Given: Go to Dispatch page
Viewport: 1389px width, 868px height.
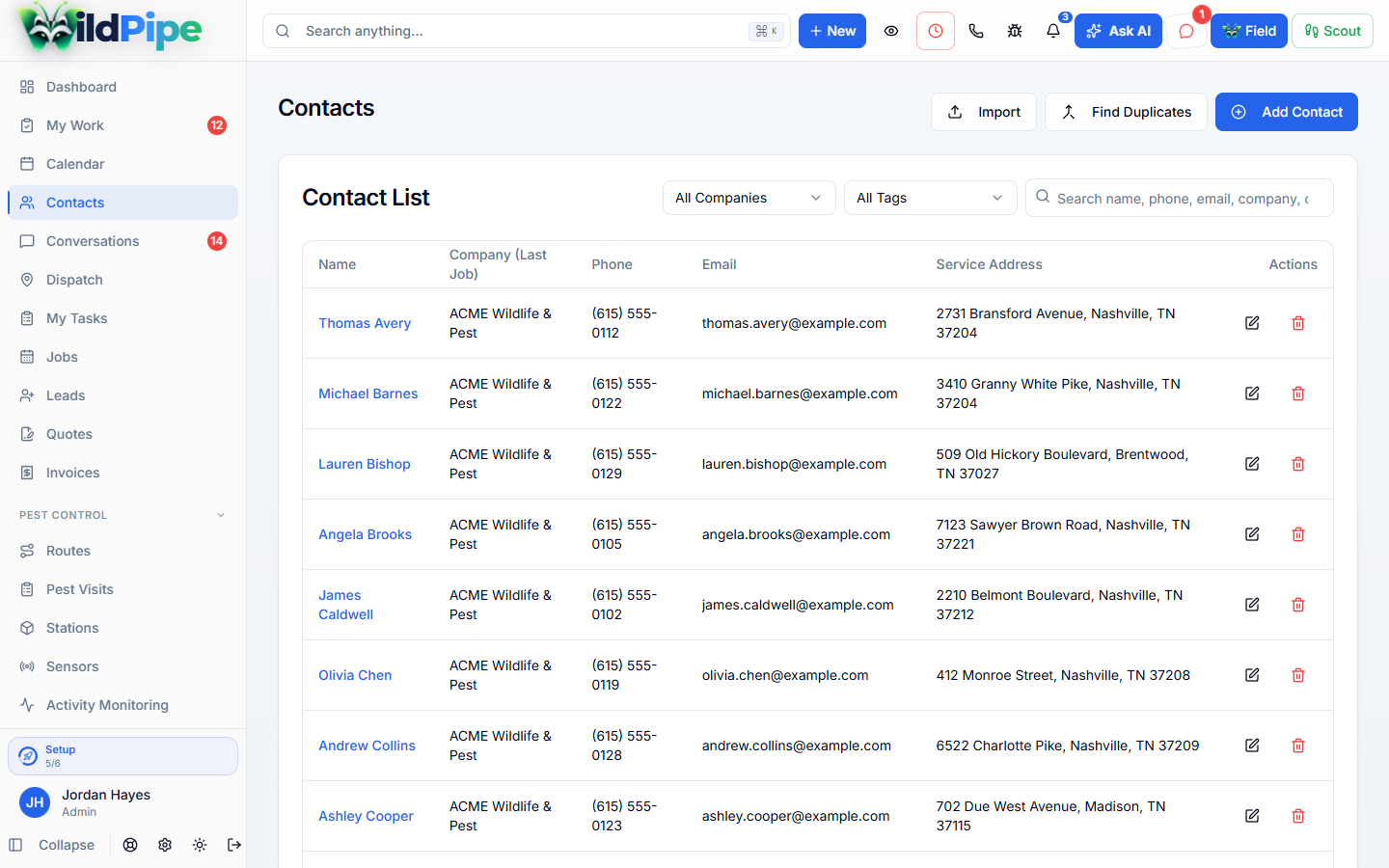Looking at the screenshot, I should (x=123, y=280).
